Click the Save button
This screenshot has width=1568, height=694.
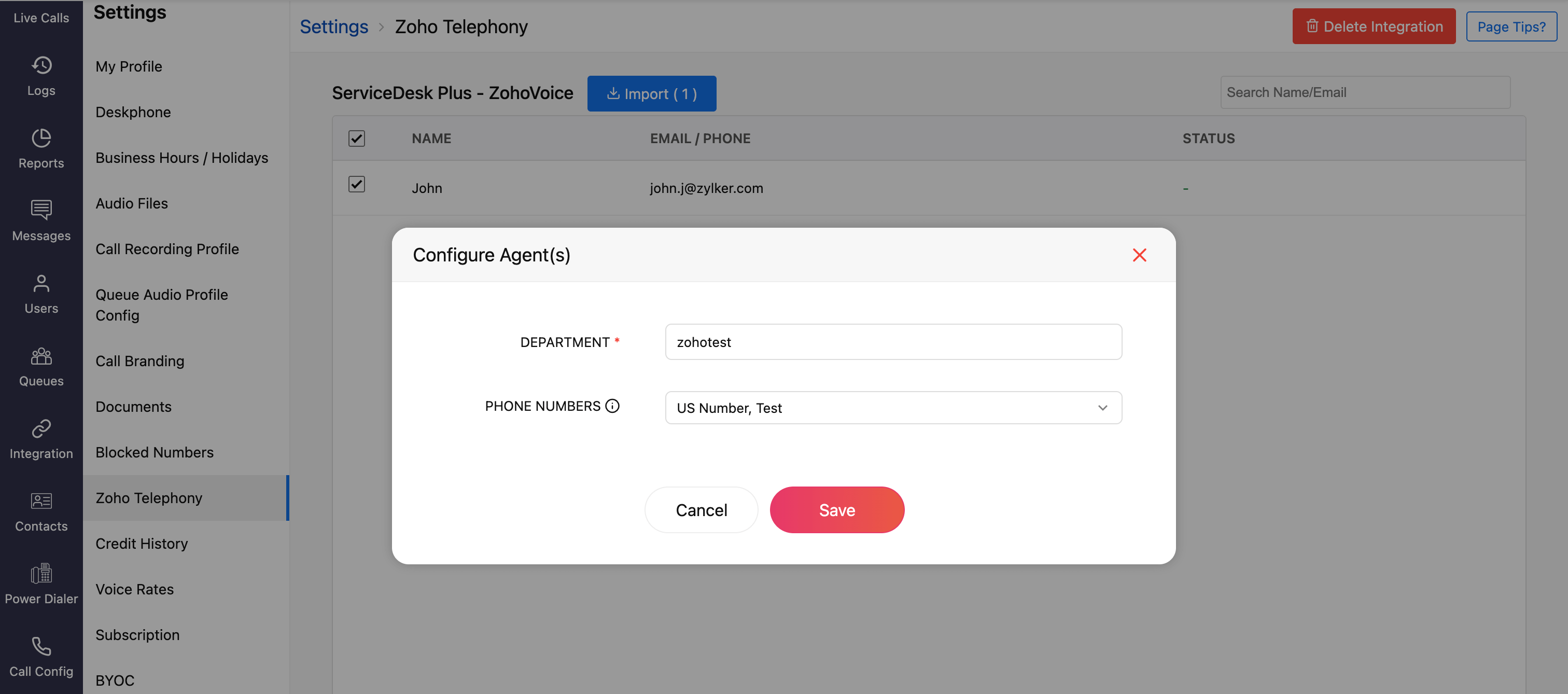coord(836,510)
